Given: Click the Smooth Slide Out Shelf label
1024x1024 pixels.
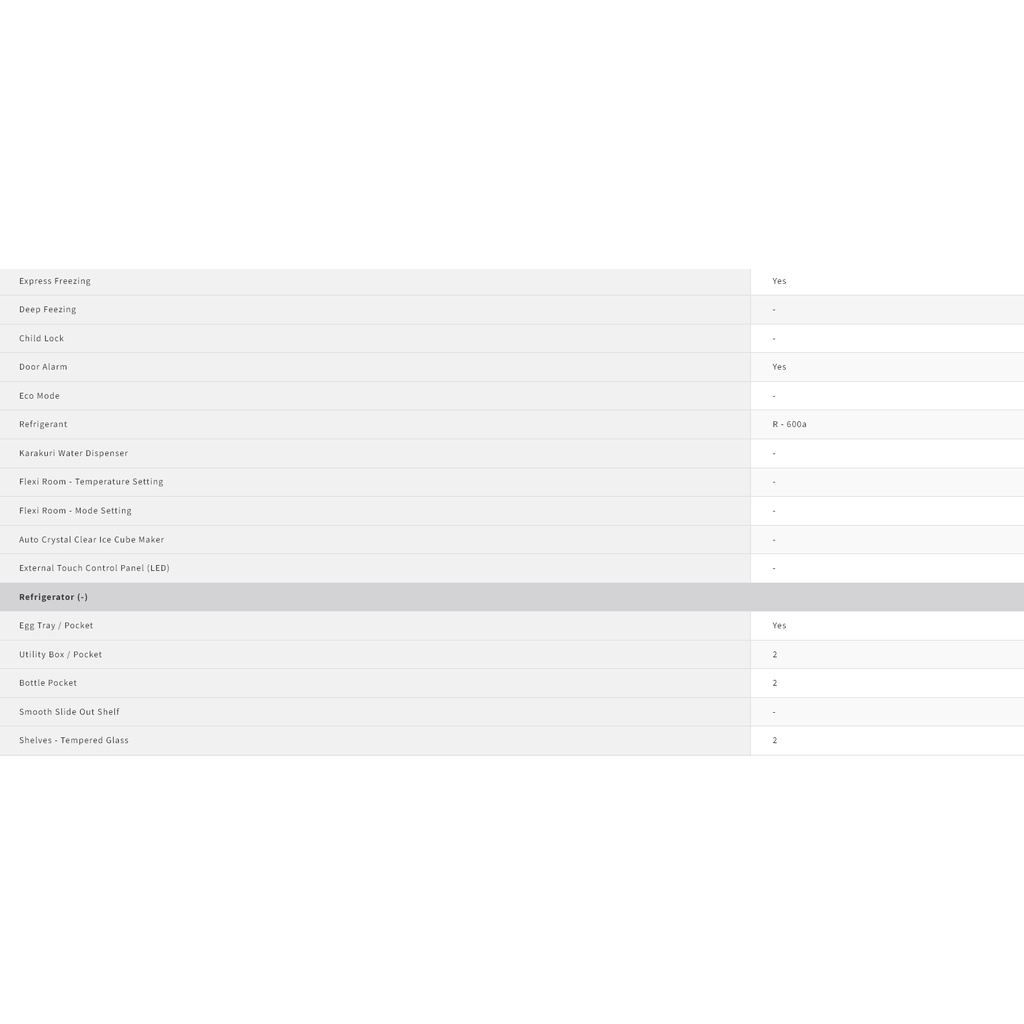Looking at the screenshot, I should pos(70,712).
